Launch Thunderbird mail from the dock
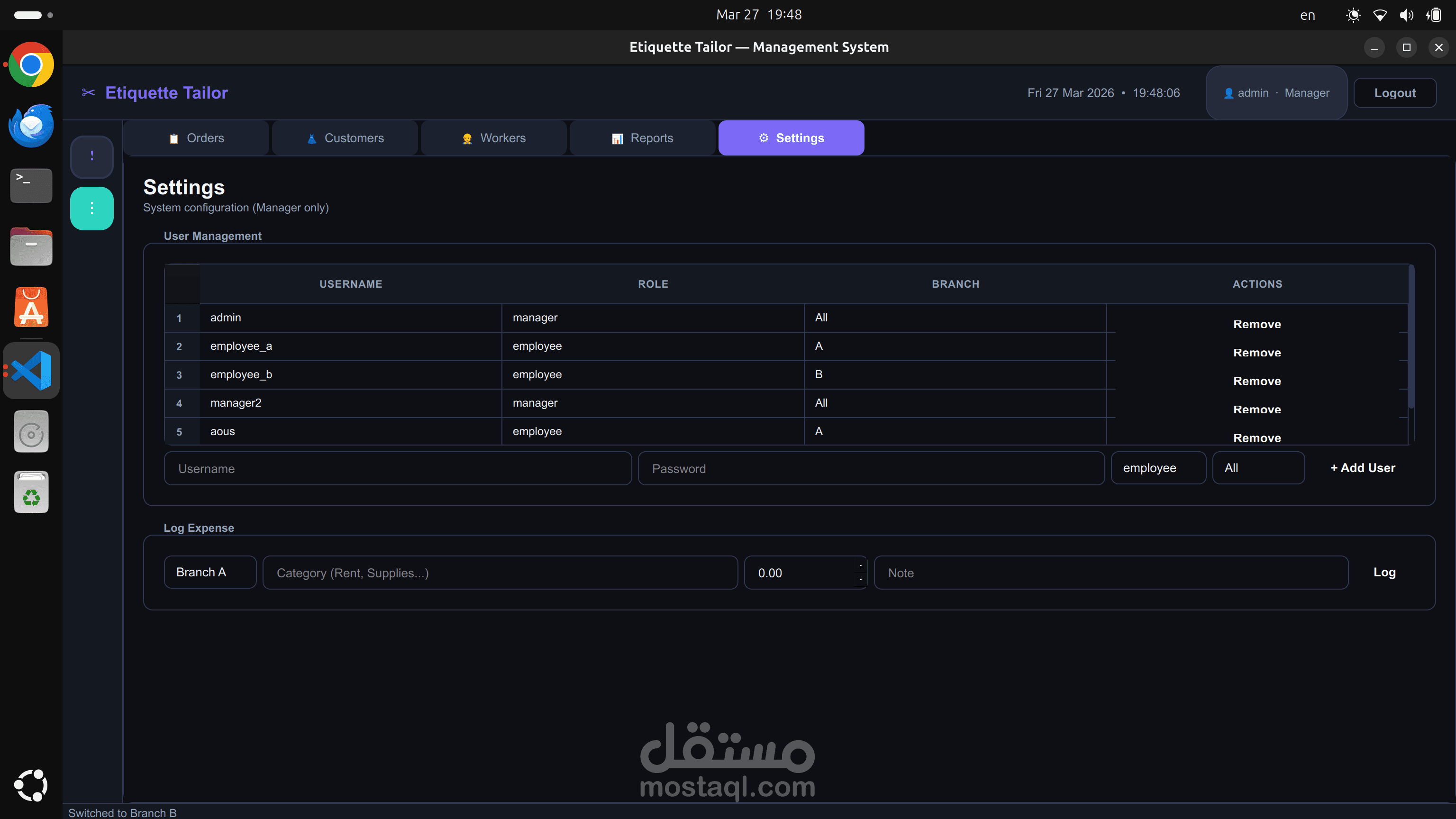This screenshot has height=819, width=1456. click(31, 126)
